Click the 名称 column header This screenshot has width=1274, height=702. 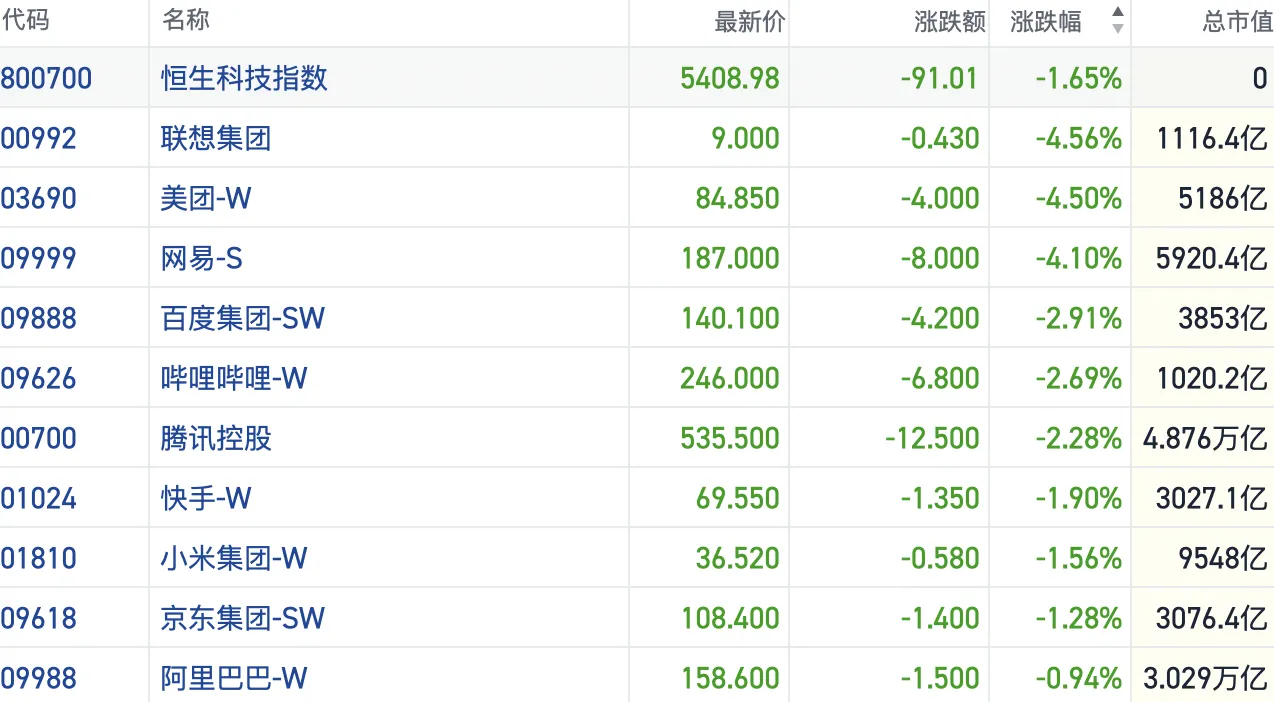tap(186, 21)
